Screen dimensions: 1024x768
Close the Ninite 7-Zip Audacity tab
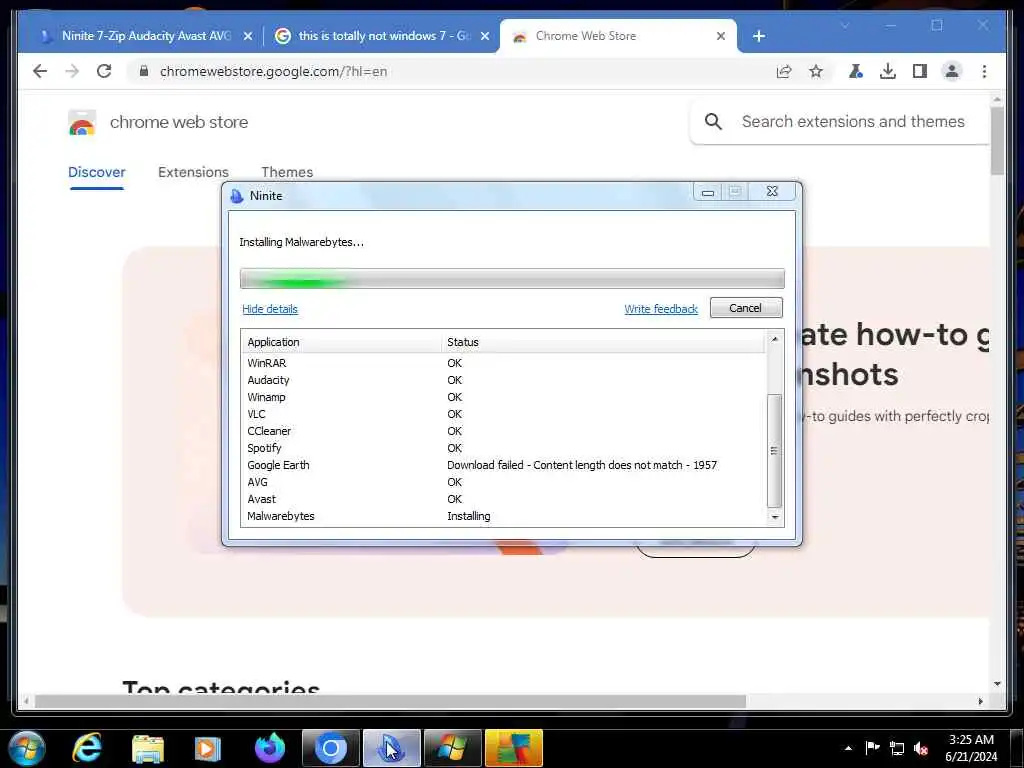click(248, 37)
